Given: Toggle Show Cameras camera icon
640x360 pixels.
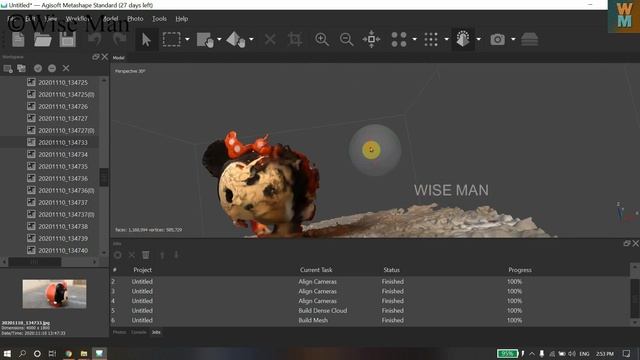Looking at the screenshot, I should coord(497,40).
